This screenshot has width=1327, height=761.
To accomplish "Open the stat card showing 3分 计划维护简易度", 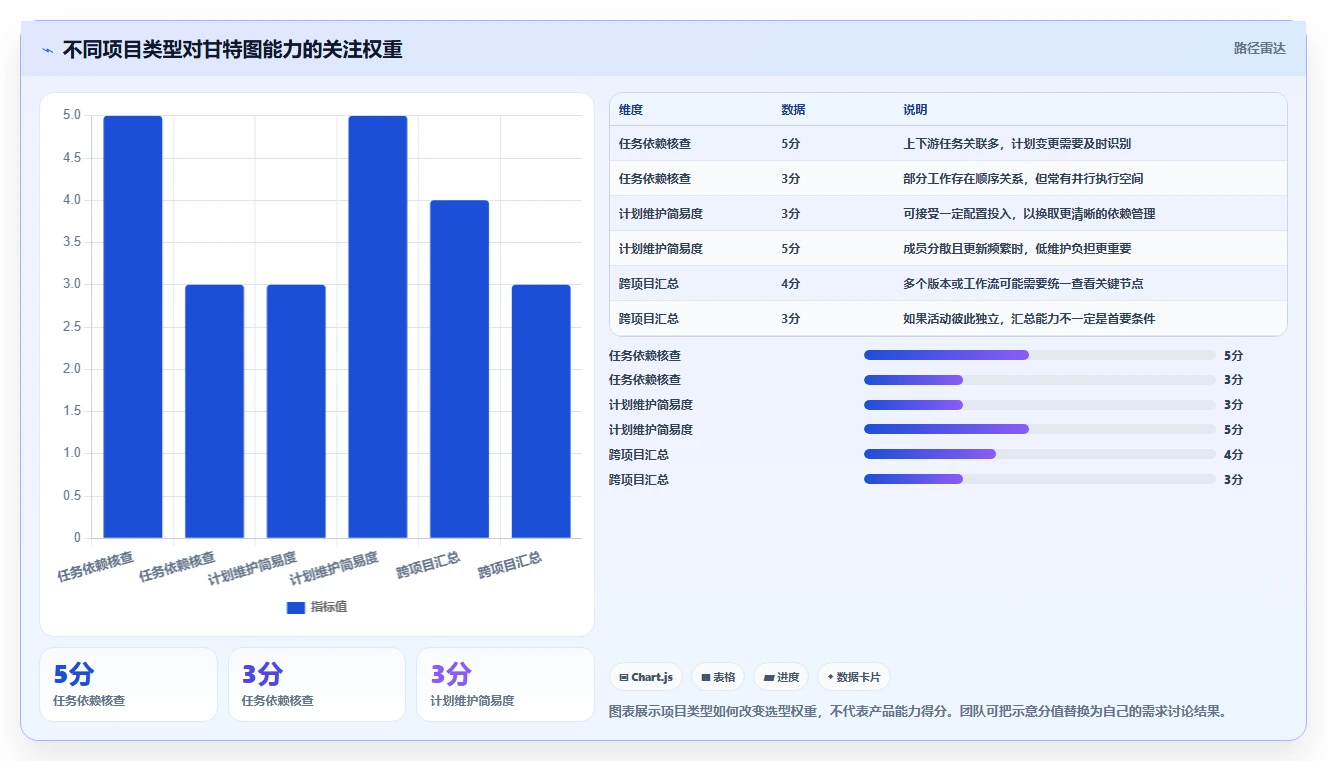I will tap(505, 684).
